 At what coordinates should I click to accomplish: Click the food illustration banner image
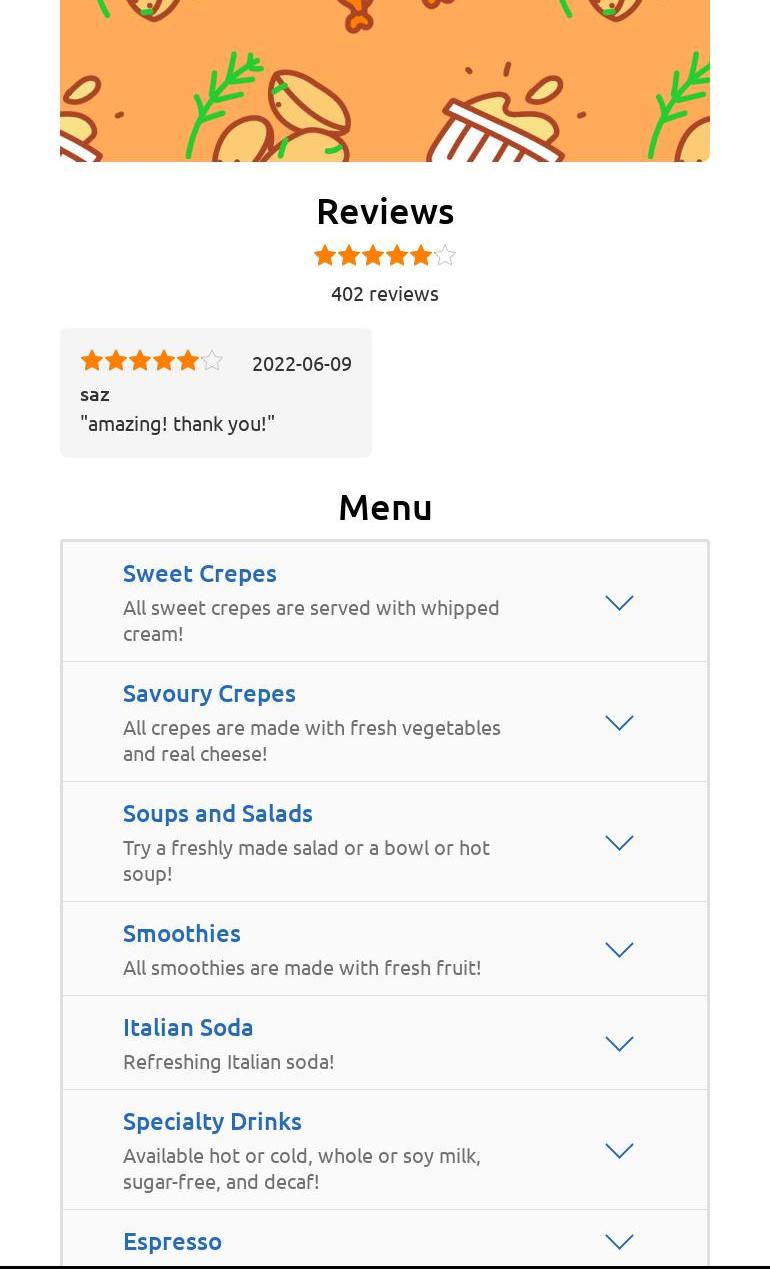click(385, 80)
